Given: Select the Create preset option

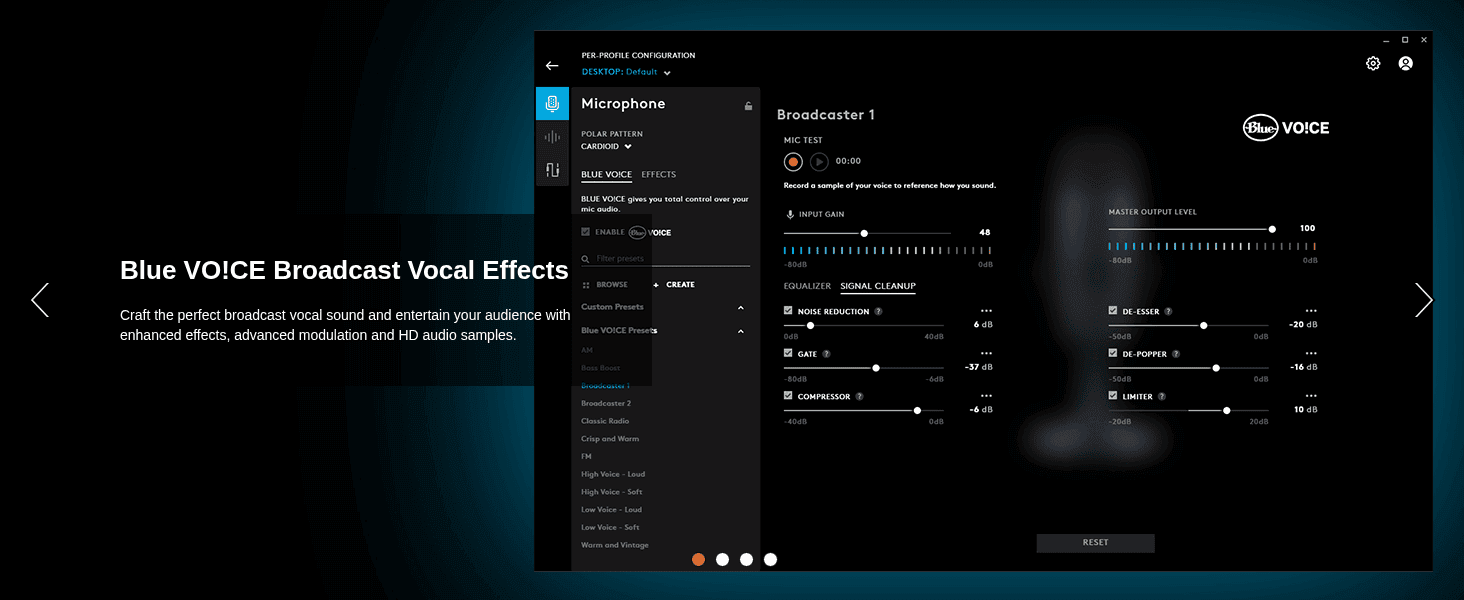Looking at the screenshot, I should click(674, 285).
